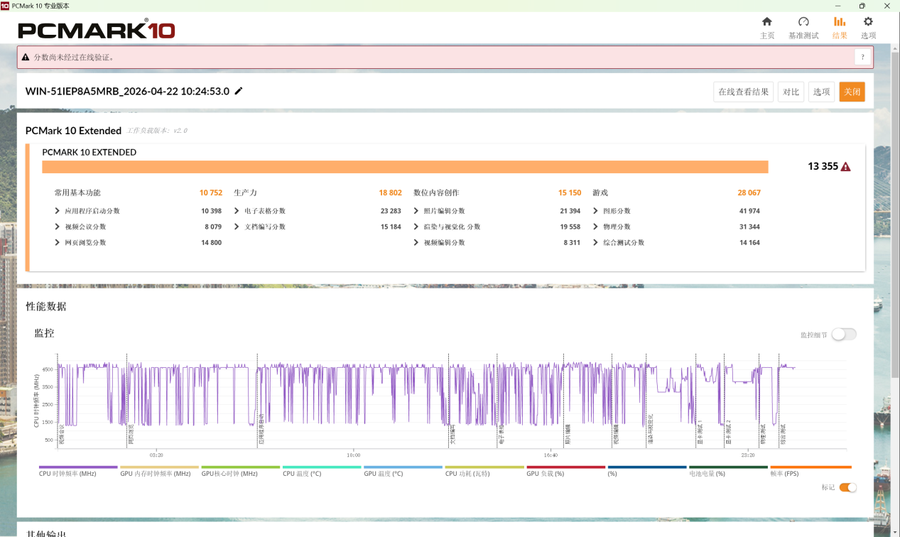This screenshot has width=900, height=537.
Task: Click 分数尚未经过在线验证 warning text
Action: (x=73, y=57)
